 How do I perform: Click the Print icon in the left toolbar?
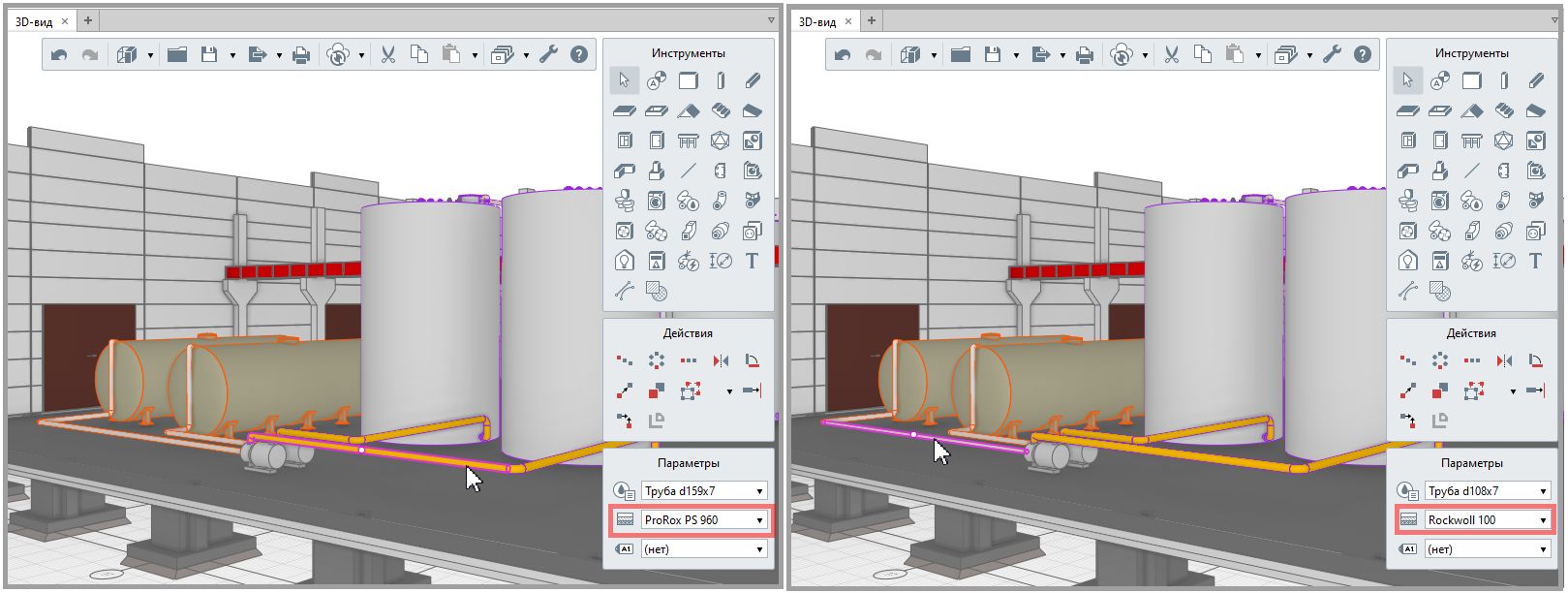point(301,55)
